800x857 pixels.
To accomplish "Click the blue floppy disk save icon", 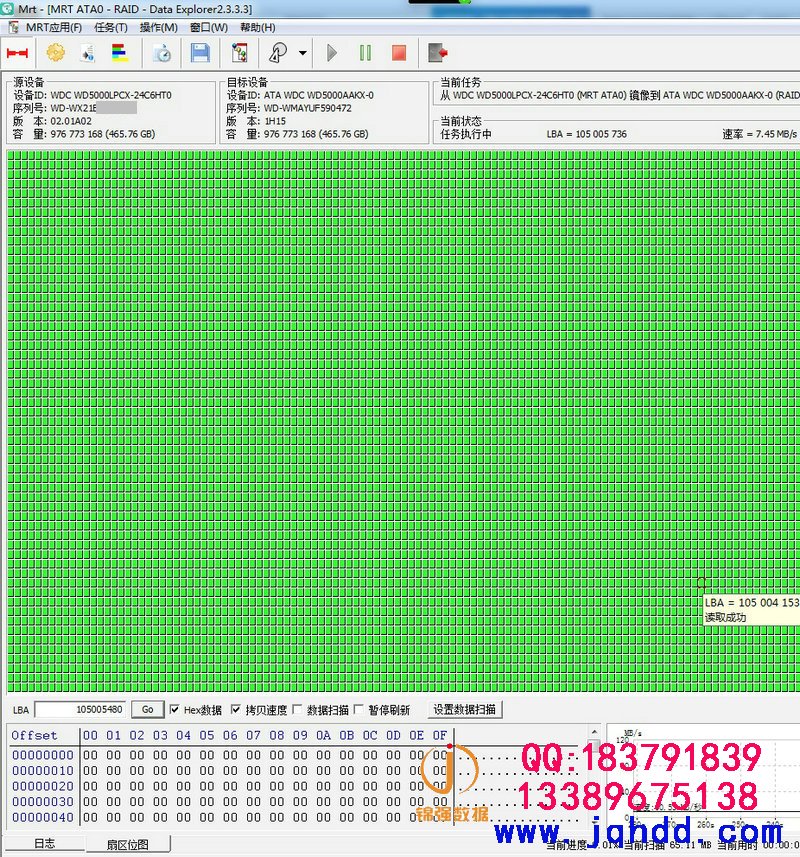I will tap(201, 53).
